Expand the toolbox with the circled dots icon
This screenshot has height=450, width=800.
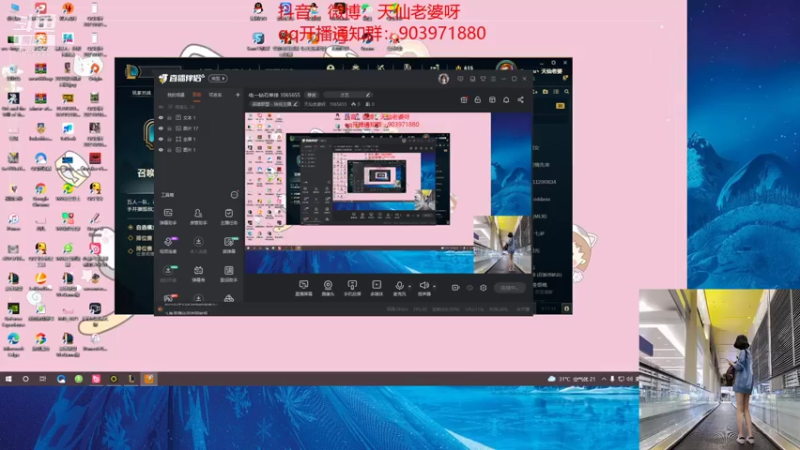pos(234,195)
